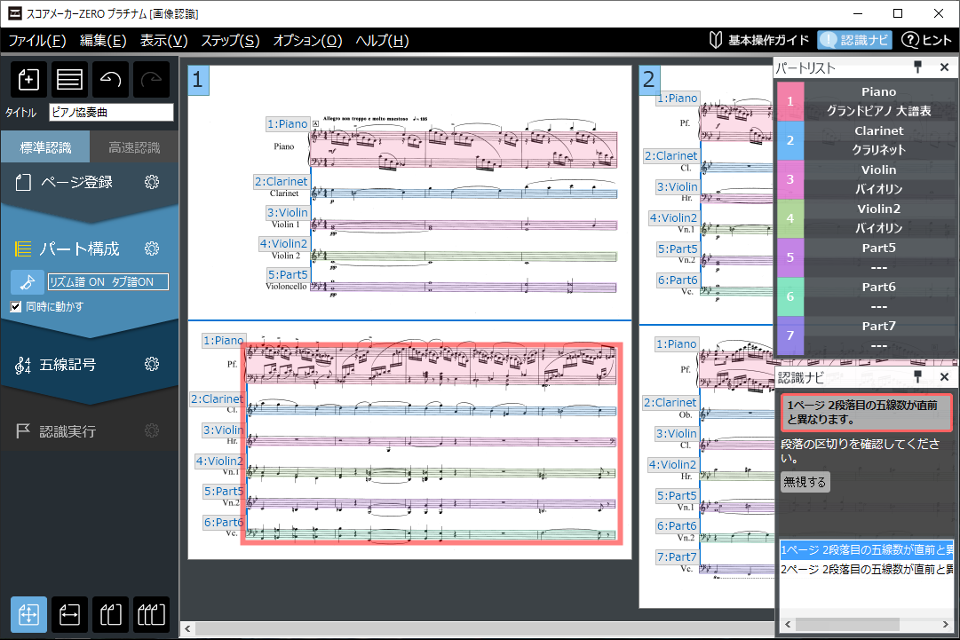Open the gear settings for 五線記号
The image size is (960, 640).
pyautogui.click(x=152, y=364)
